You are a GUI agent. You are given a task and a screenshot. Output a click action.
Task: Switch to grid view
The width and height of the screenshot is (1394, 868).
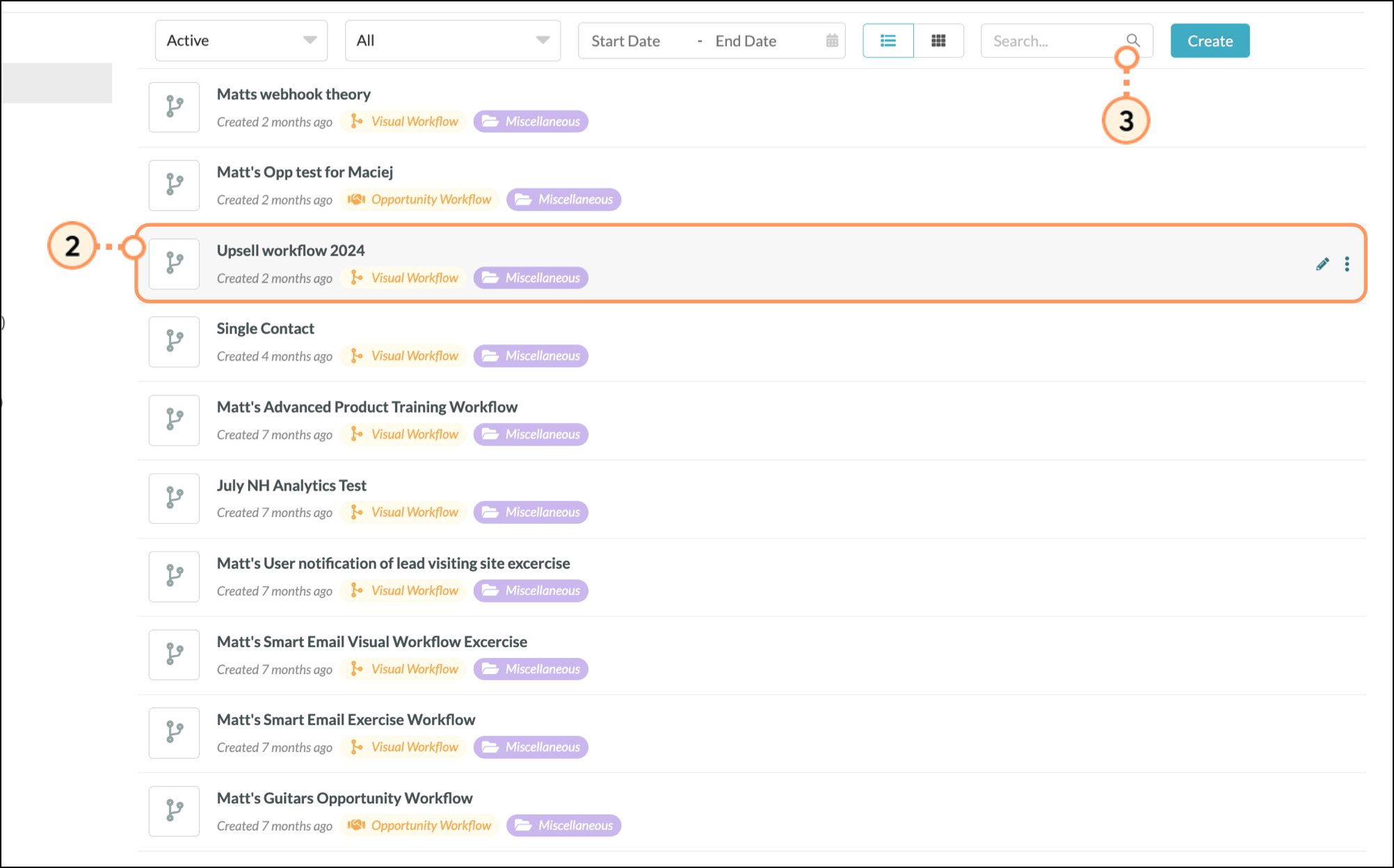click(938, 40)
